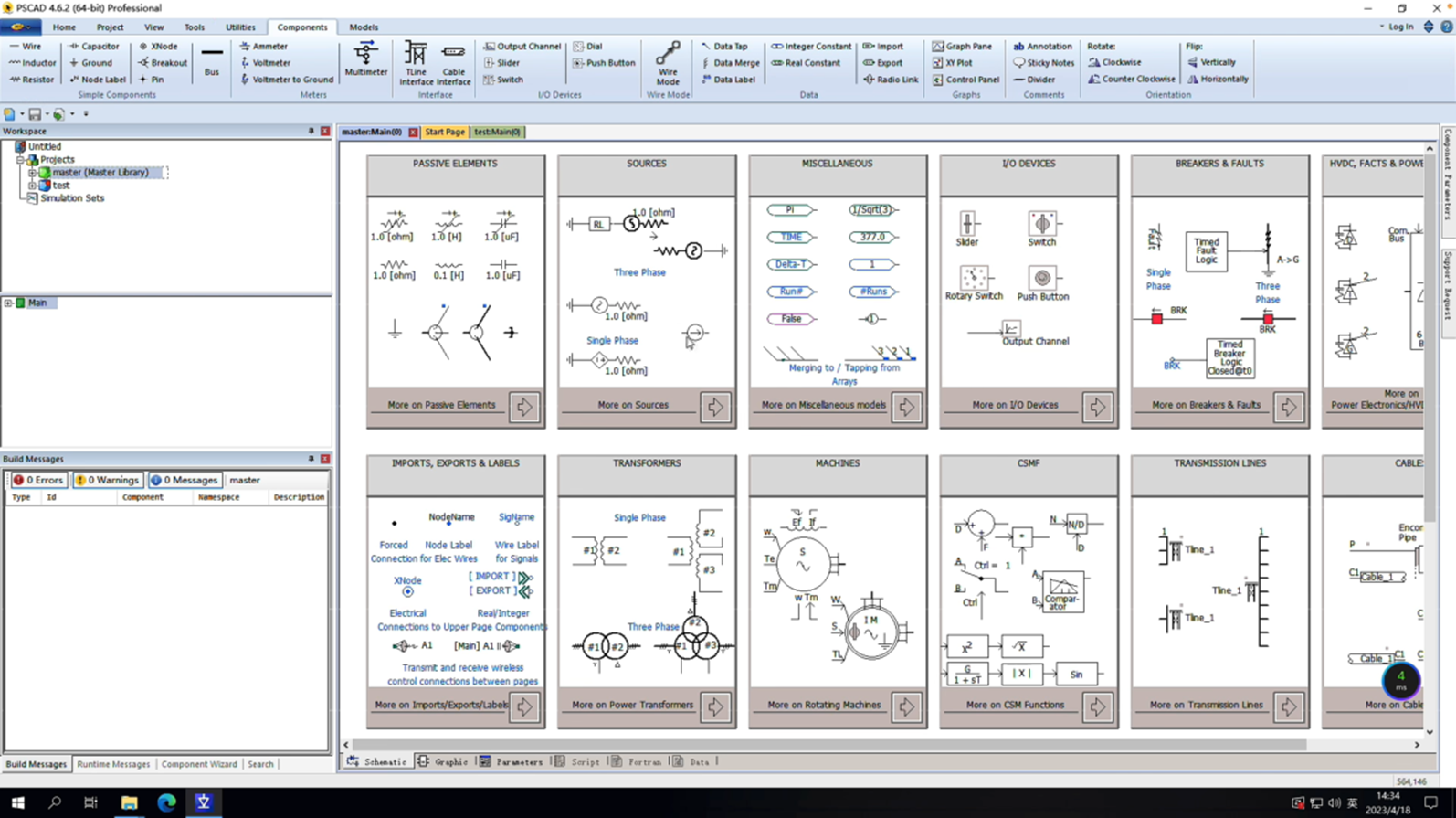The image size is (1456, 818).
Task: Open More on Passive Elements
Action: pyautogui.click(x=524, y=406)
